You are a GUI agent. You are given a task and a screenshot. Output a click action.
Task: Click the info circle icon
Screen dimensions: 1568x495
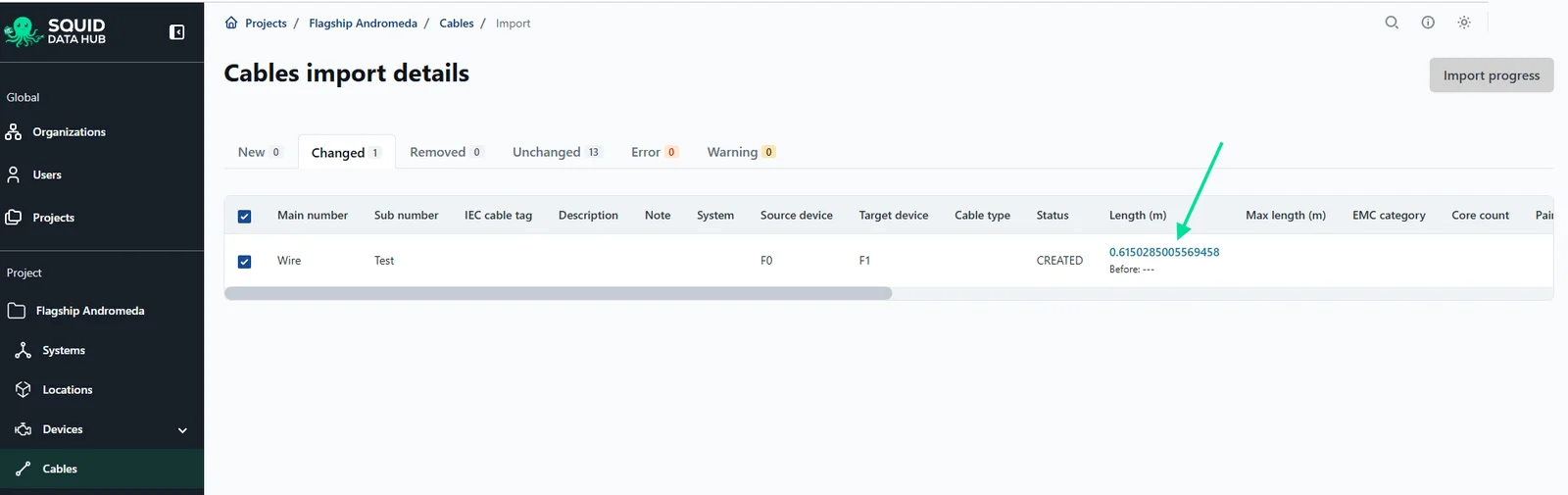pyautogui.click(x=1428, y=23)
